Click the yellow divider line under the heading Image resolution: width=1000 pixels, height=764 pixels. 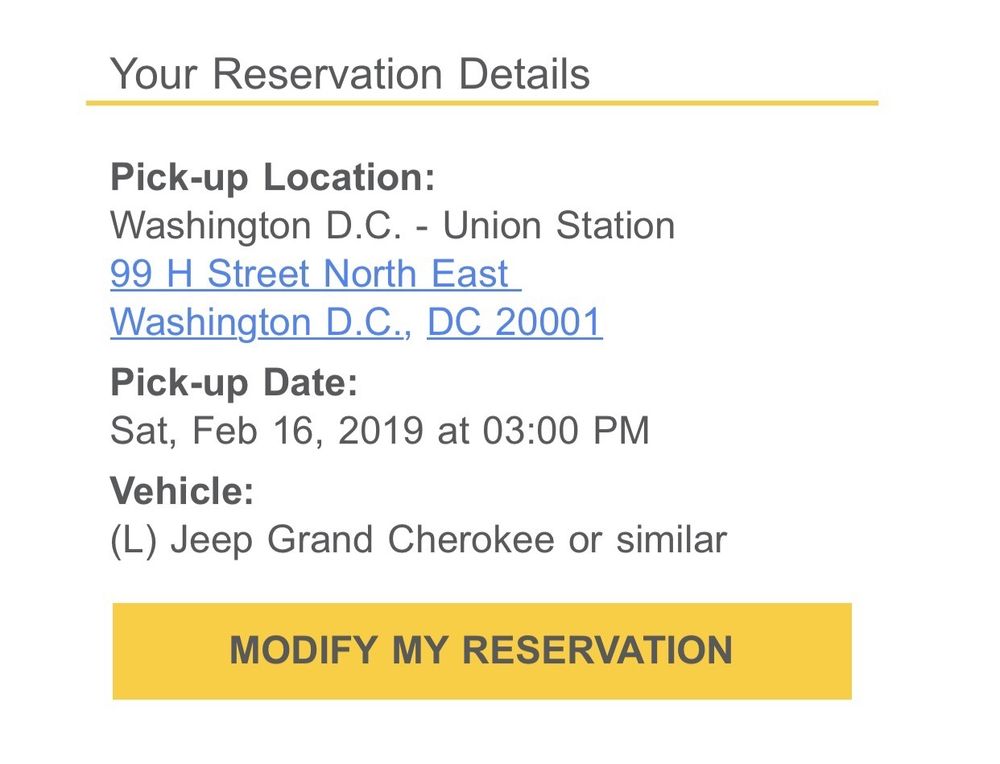click(x=481, y=103)
